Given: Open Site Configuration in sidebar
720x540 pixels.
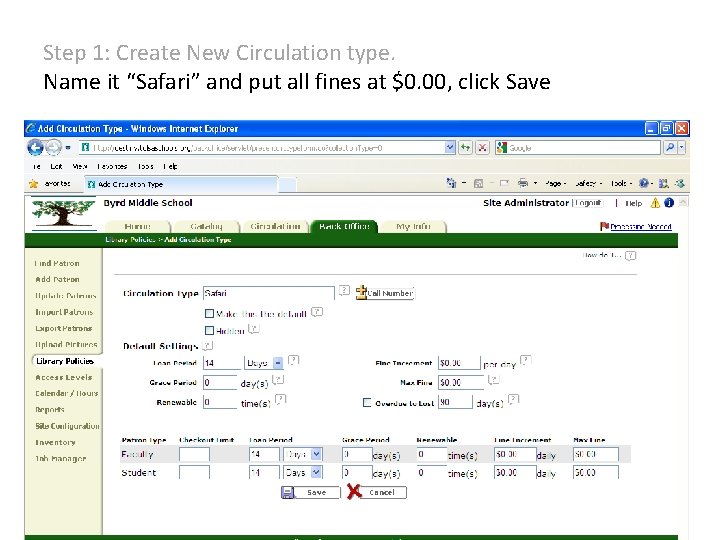Looking at the screenshot, I should 68,426.
